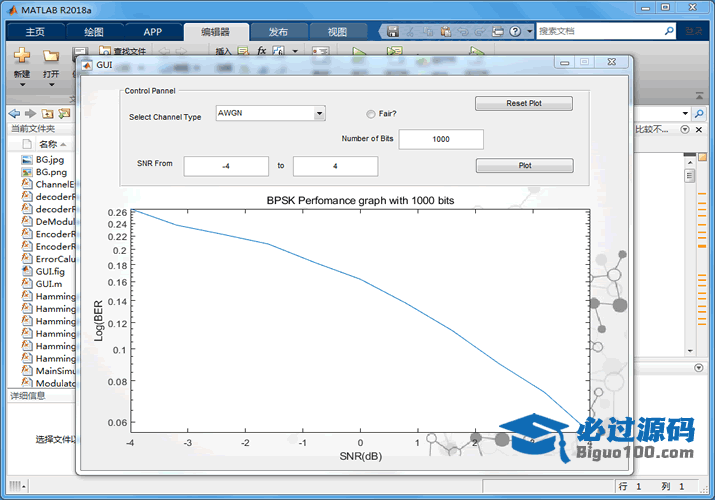715x500 pixels.
Task: Click the close X beside 比较不...
Action: (x=699, y=129)
